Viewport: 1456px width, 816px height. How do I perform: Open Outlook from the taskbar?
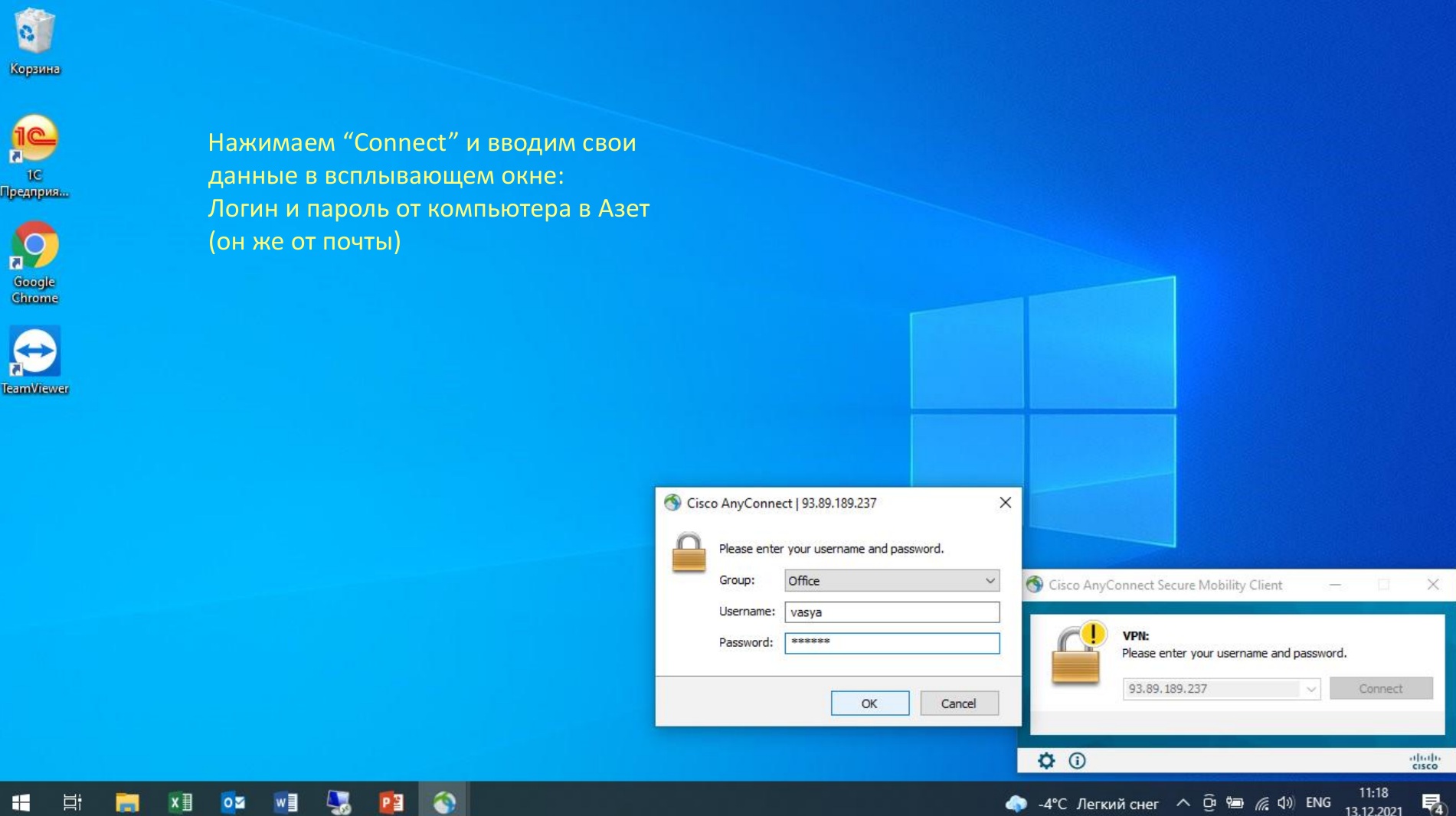(233, 801)
